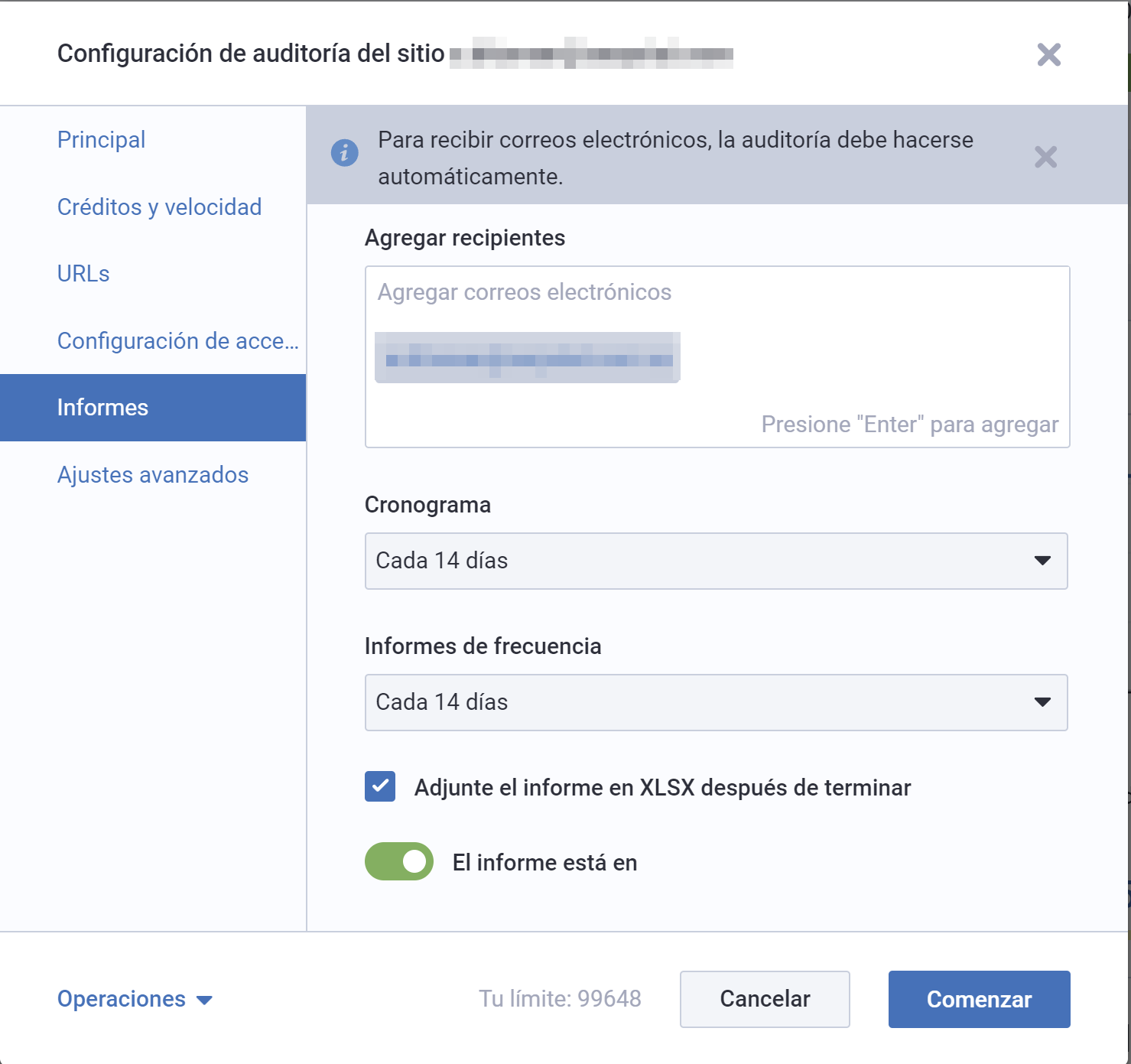Click the Cronograma dropdown arrow

pyautogui.click(x=1042, y=561)
